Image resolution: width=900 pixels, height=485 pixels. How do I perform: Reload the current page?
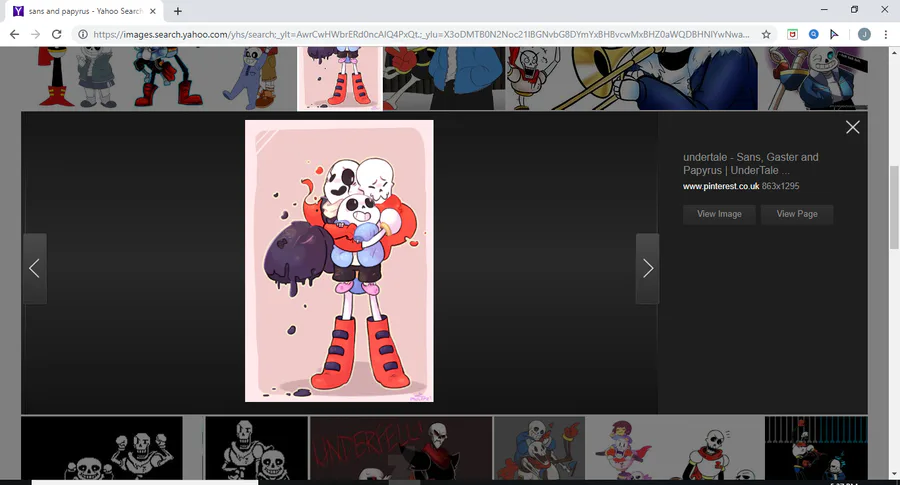pos(56,34)
